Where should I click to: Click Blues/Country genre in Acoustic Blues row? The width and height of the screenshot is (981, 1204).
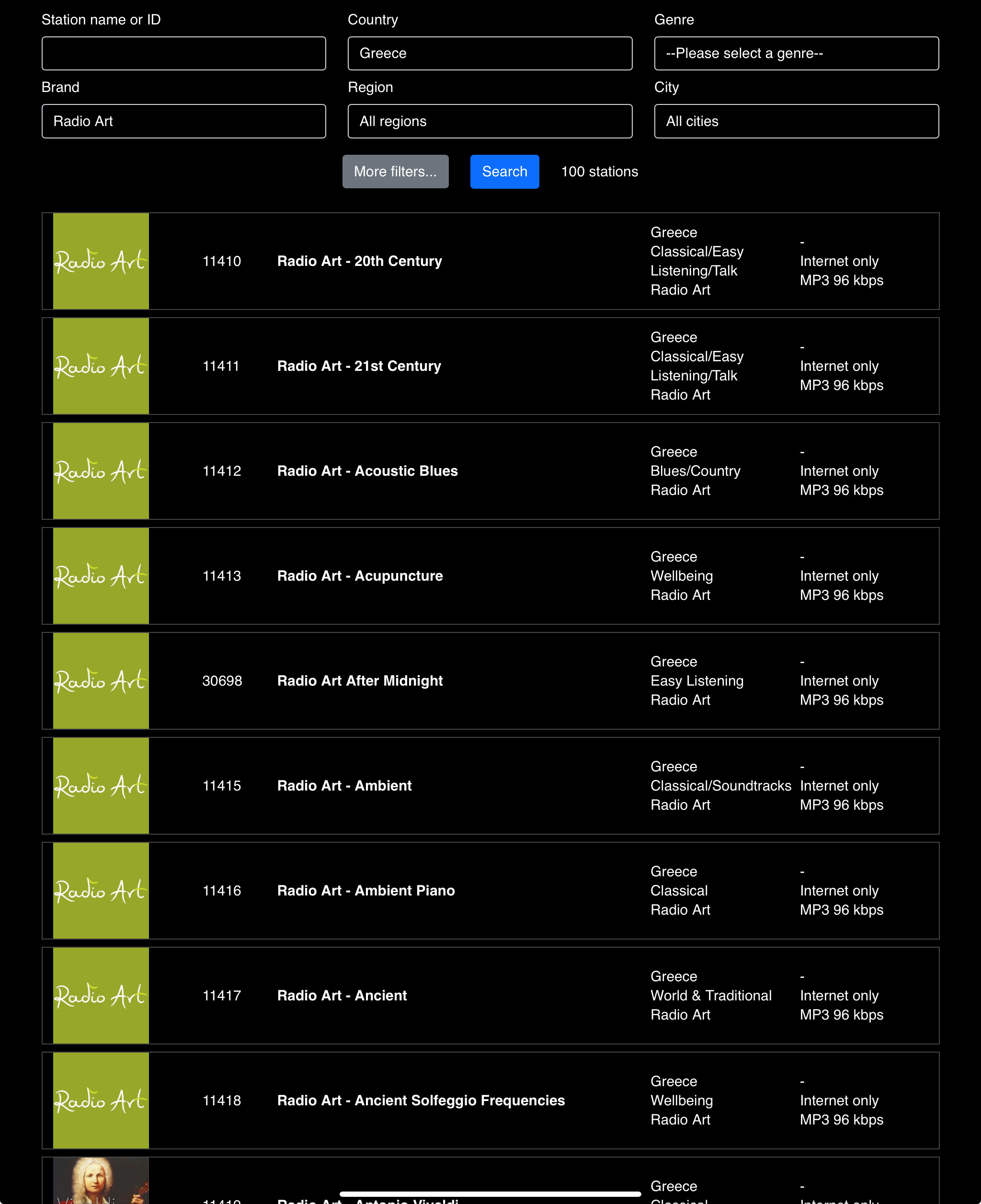click(x=695, y=471)
